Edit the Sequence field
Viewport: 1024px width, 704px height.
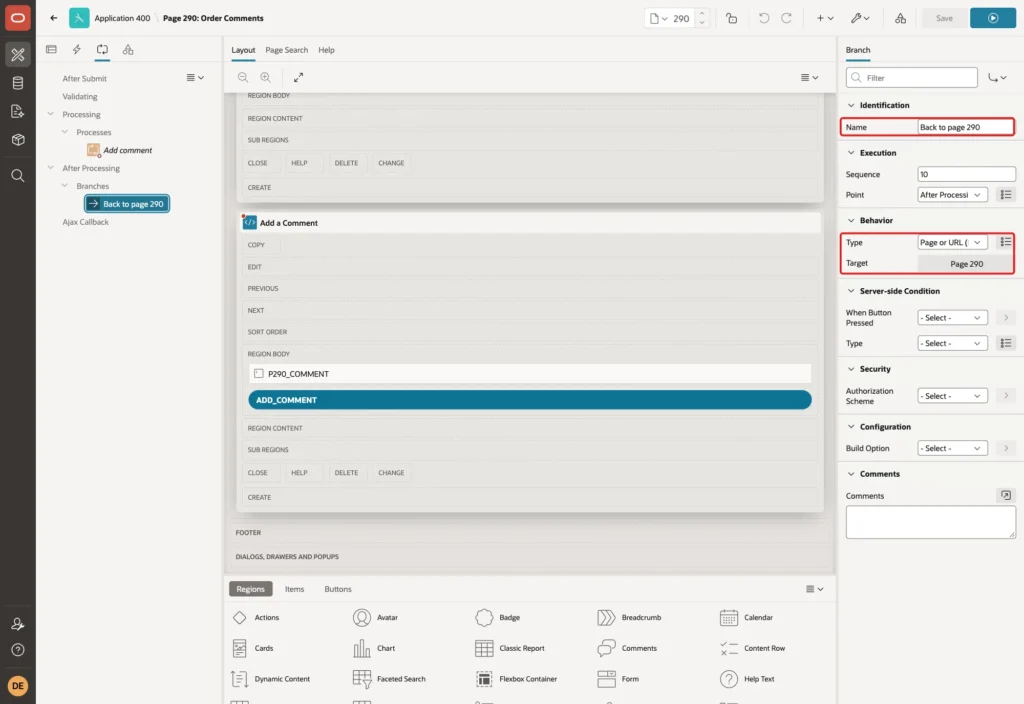966,174
